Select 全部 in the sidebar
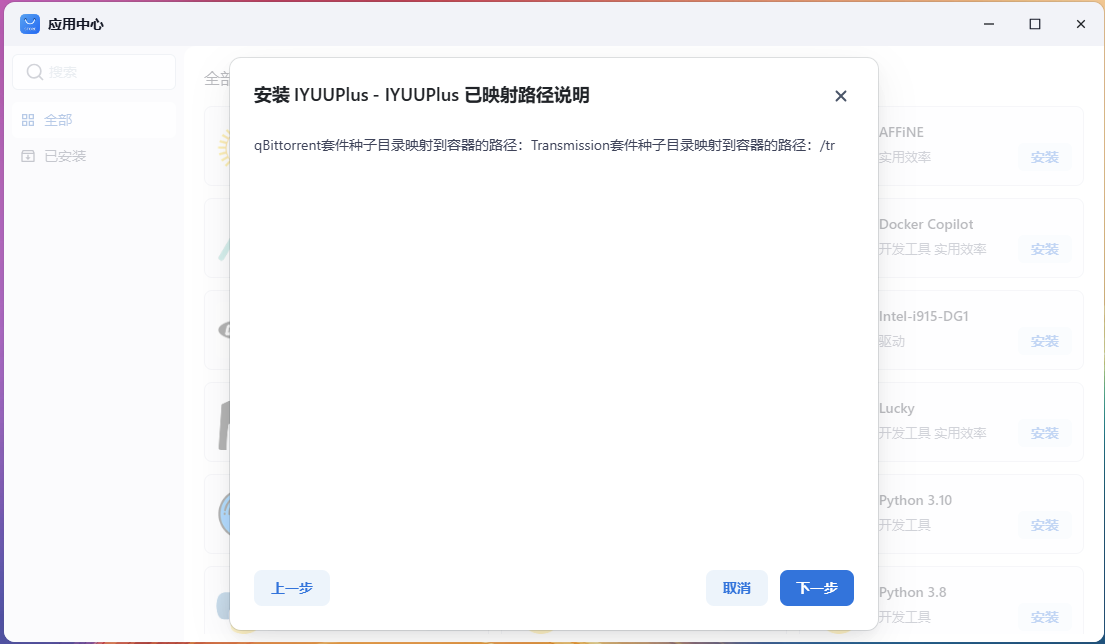The image size is (1105, 644). 94,120
